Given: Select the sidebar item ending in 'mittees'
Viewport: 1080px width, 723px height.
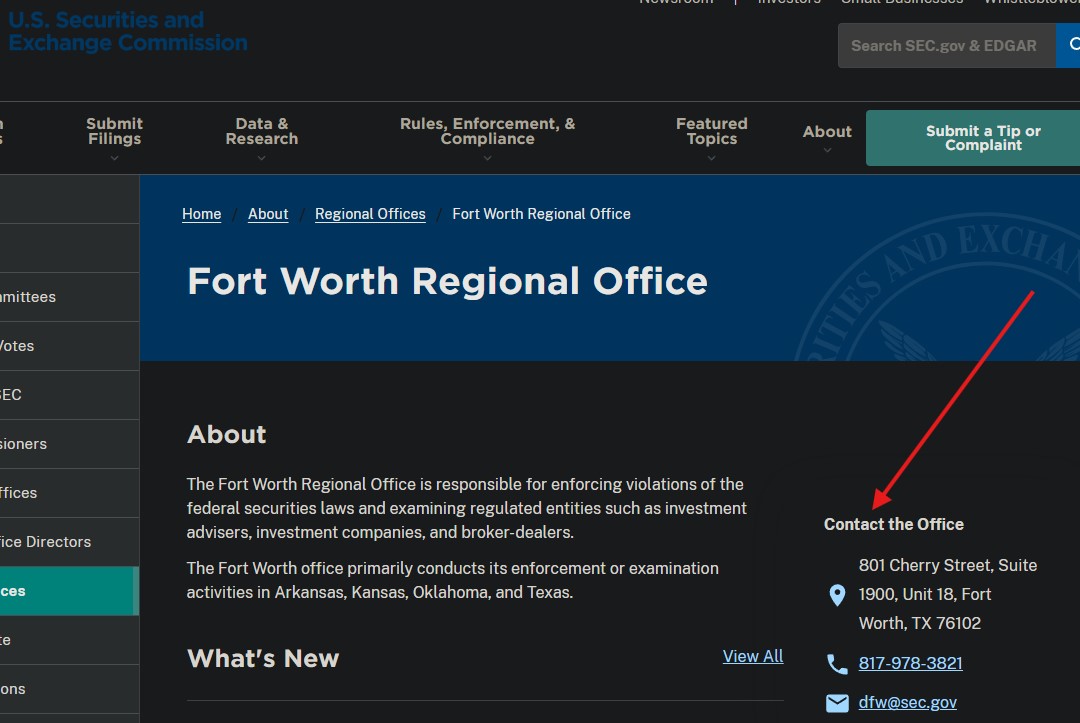Looking at the screenshot, I should click(70, 297).
